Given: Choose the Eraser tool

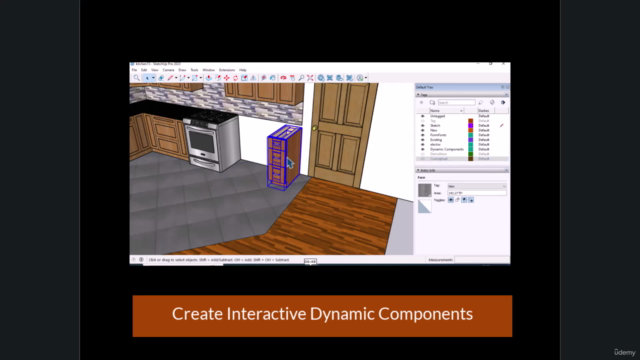Looking at the screenshot, I should point(161,78).
